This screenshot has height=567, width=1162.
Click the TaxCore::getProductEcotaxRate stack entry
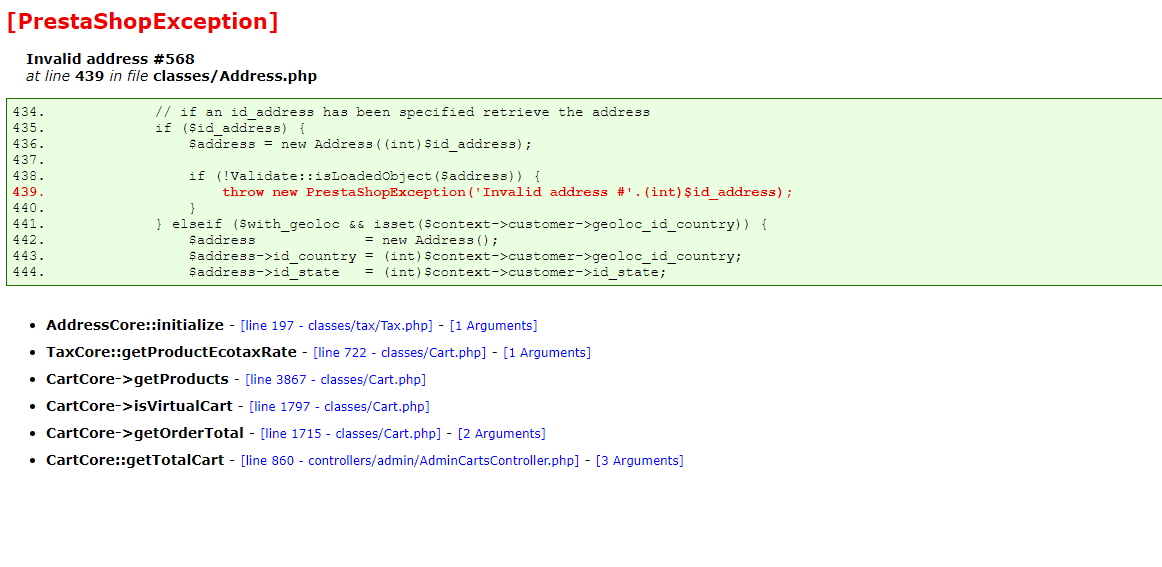(x=171, y=353)
